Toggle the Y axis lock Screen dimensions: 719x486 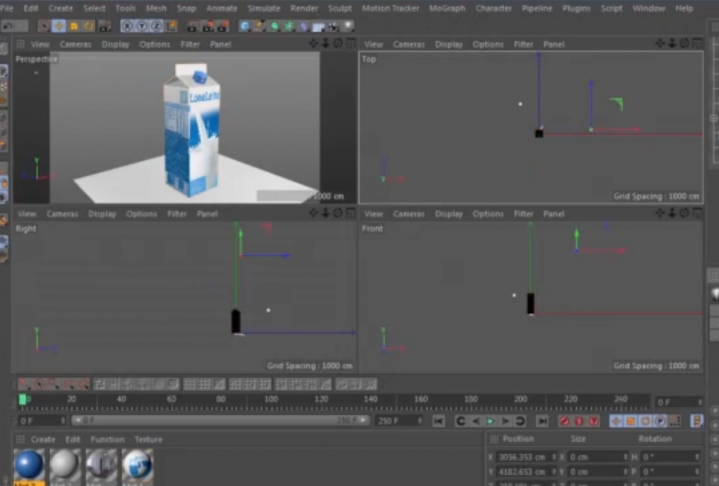[x=142, y=26]
